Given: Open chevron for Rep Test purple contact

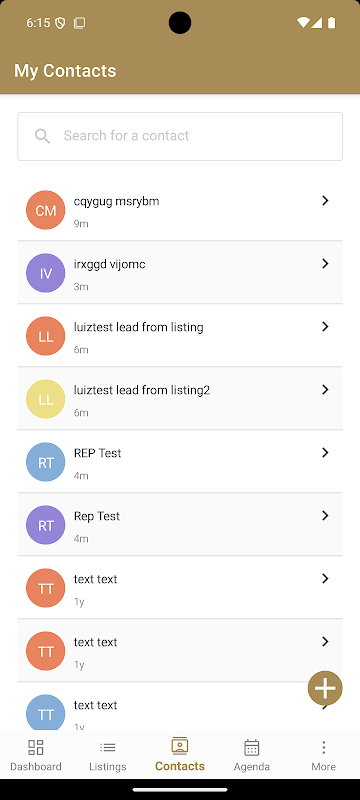Looking at the screenshot, I should point(325,515).
